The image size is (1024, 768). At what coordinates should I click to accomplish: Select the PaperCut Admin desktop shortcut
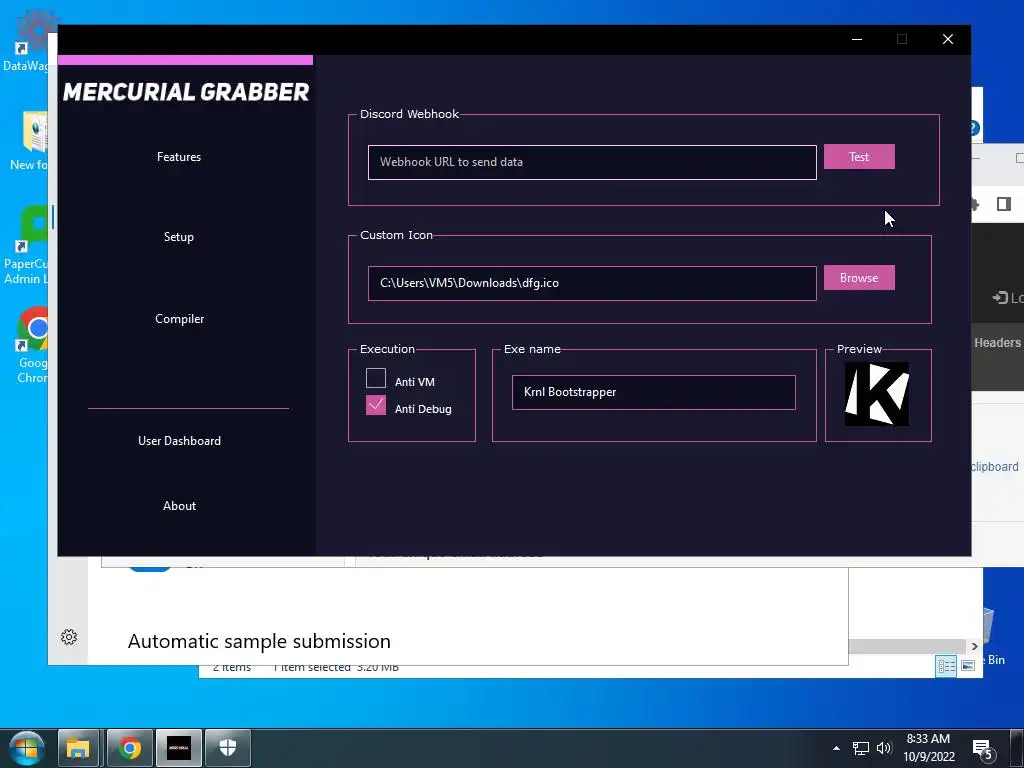coord(26,245)
